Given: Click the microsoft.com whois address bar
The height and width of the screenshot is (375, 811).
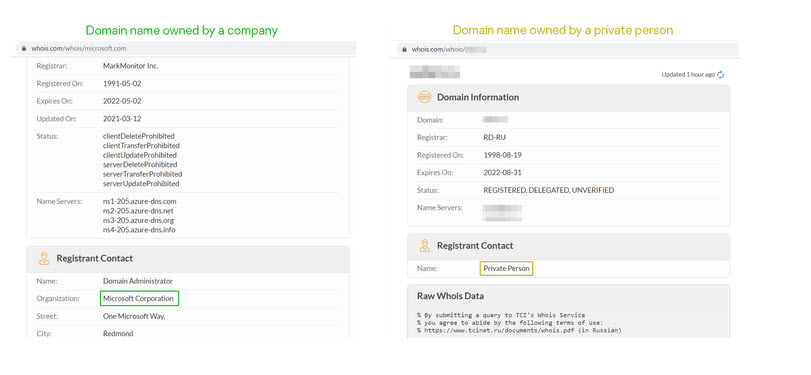Looking at the screenshot, I should (x=186, y=49).
